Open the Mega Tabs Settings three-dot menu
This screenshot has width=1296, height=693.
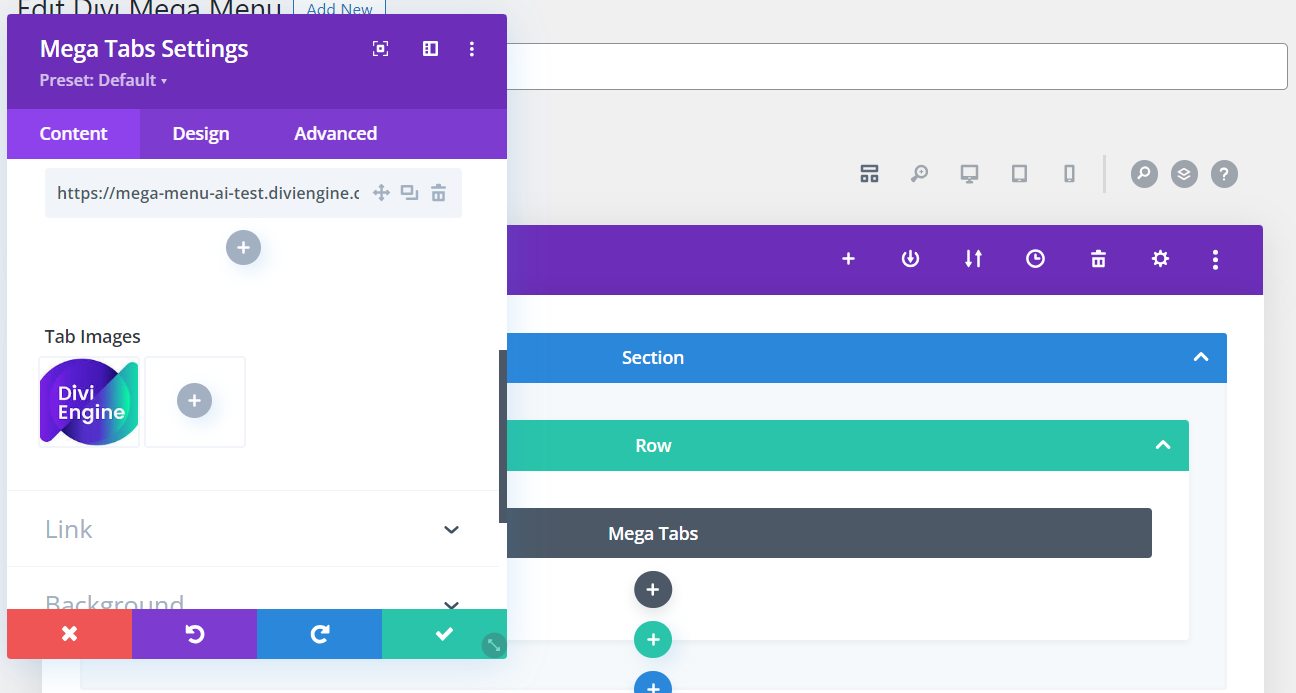pyautogui.click(x=472, y=49)
